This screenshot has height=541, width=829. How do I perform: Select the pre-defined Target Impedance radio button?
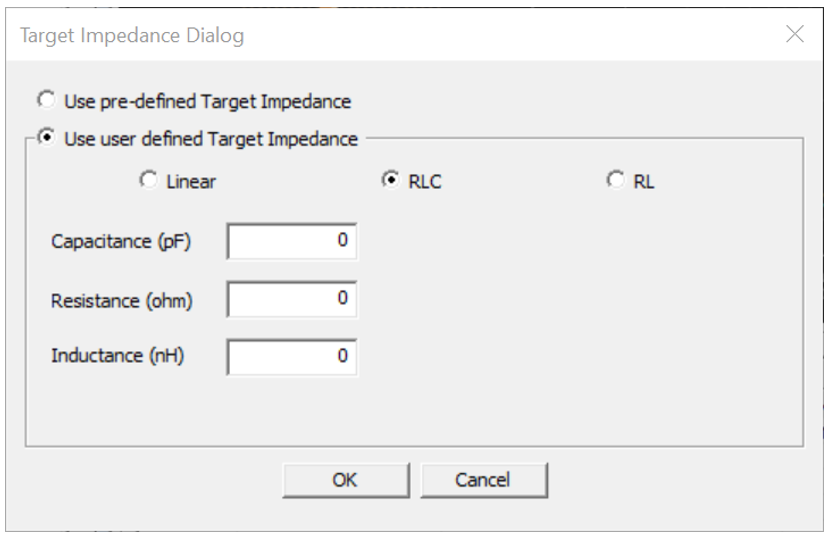point(45,101)
